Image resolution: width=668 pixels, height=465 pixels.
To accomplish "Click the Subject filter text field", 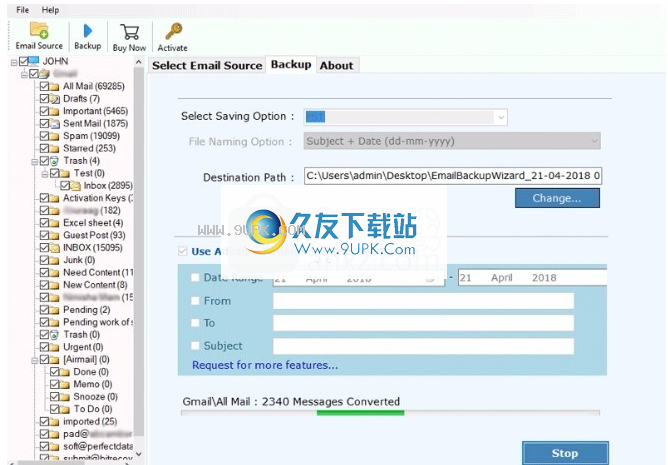I will coord(423,346).
